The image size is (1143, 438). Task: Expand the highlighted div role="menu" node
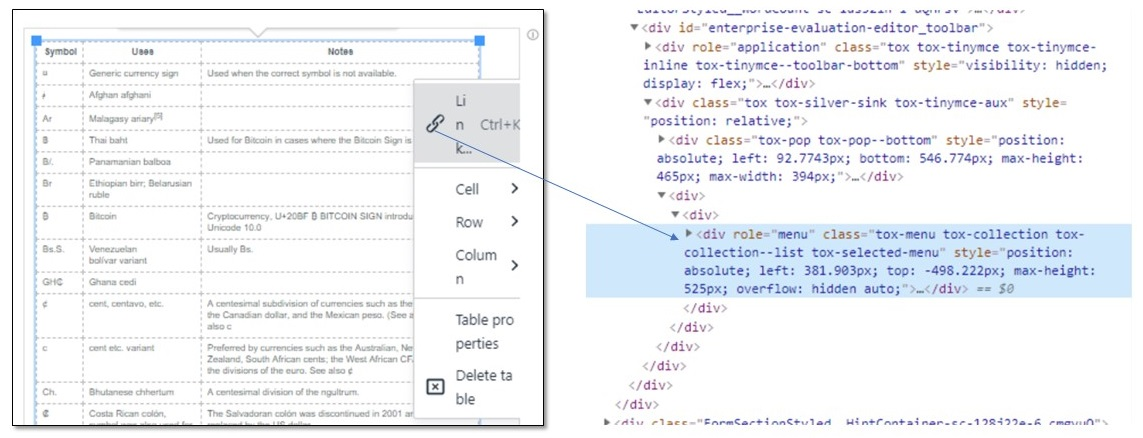(x=688, y=233)
